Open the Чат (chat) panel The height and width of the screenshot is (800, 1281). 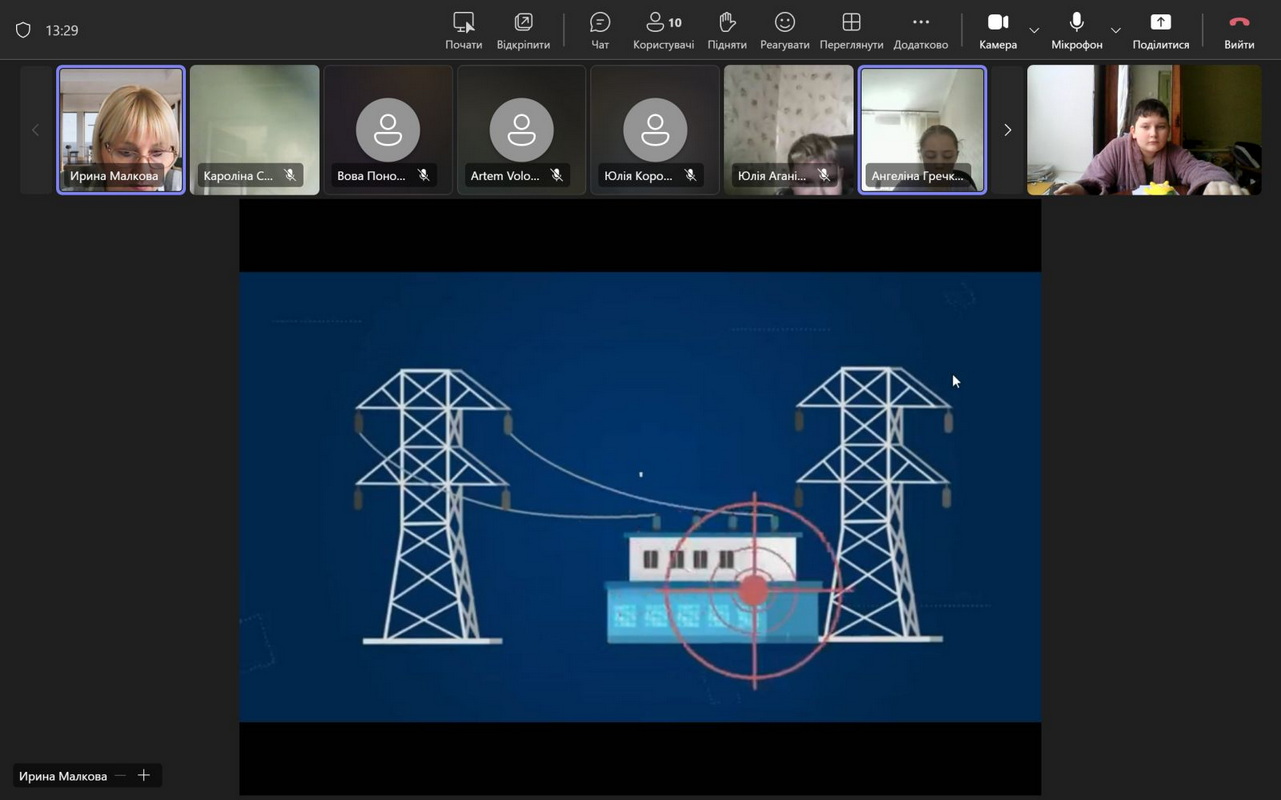(599, 30)
